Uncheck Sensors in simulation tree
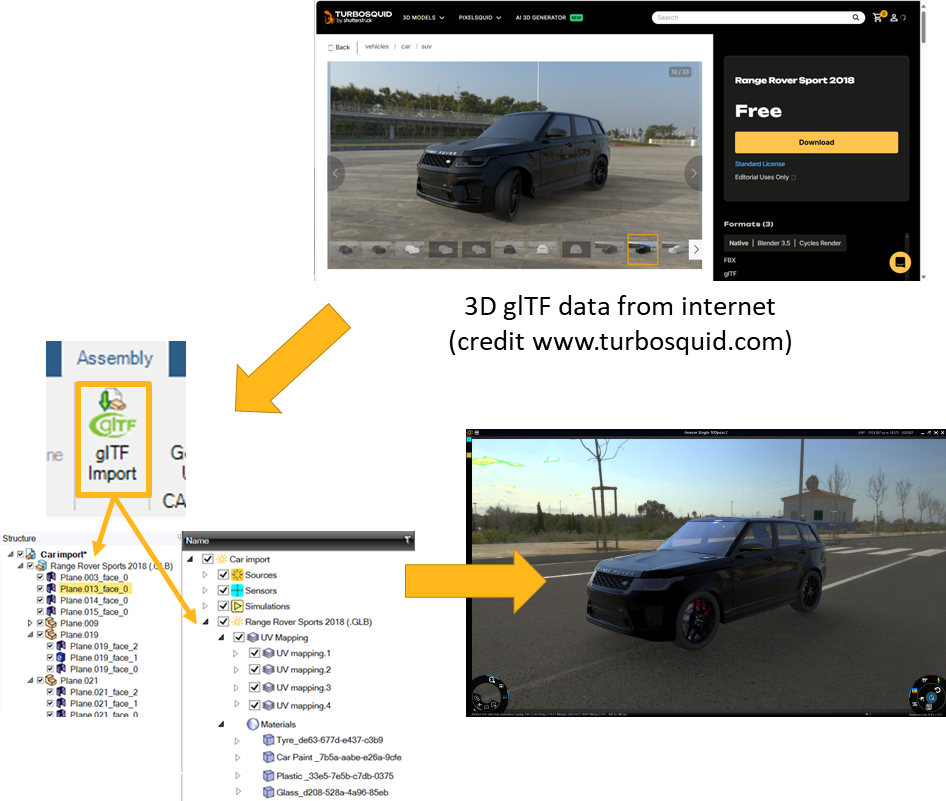Image resolution: width=946 pixels, height=801 pixels. click(x=223, y=590)
